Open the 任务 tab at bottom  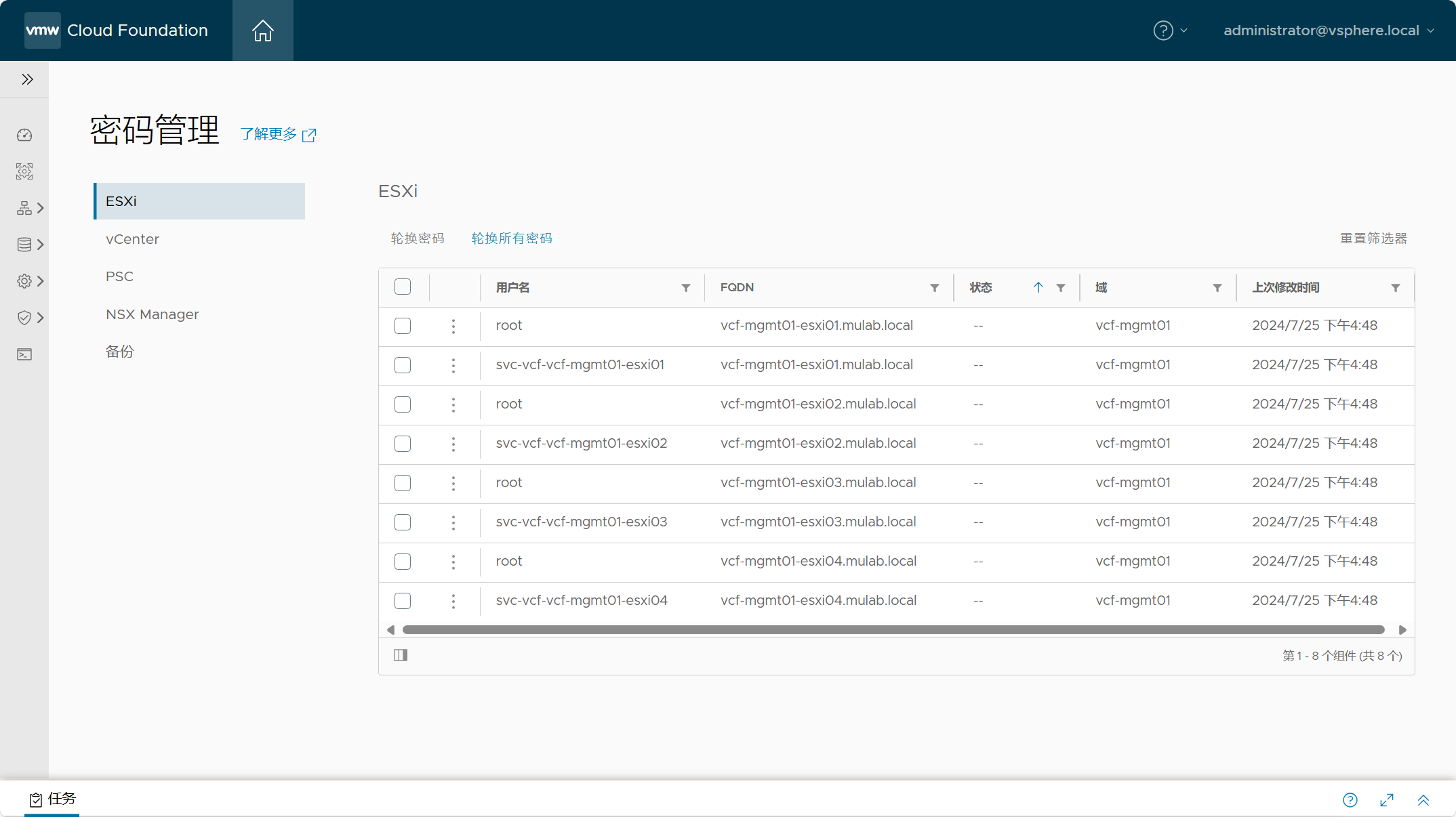pyautogui.click(x=52, y=799)
